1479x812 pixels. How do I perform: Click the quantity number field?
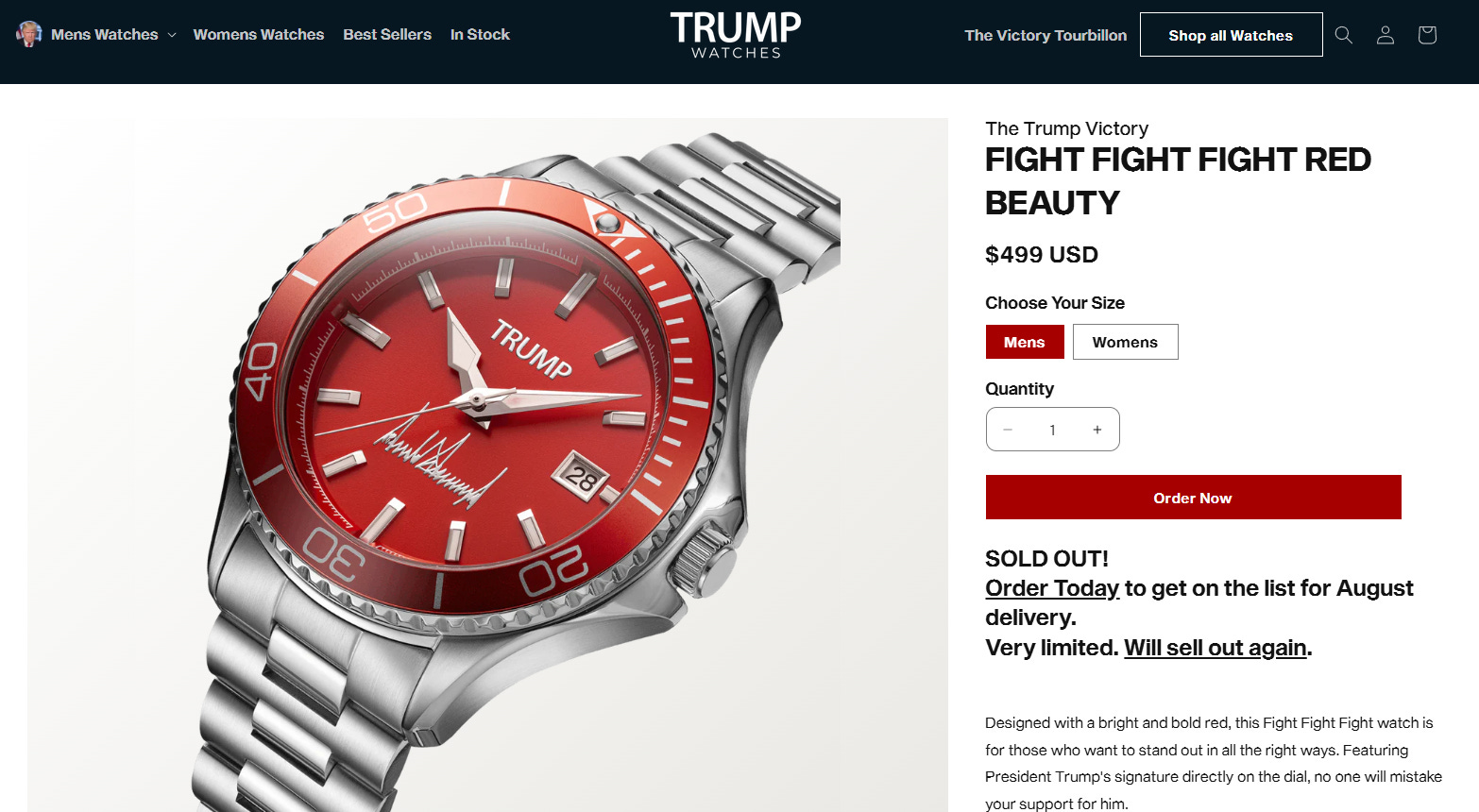point(1052,430)
